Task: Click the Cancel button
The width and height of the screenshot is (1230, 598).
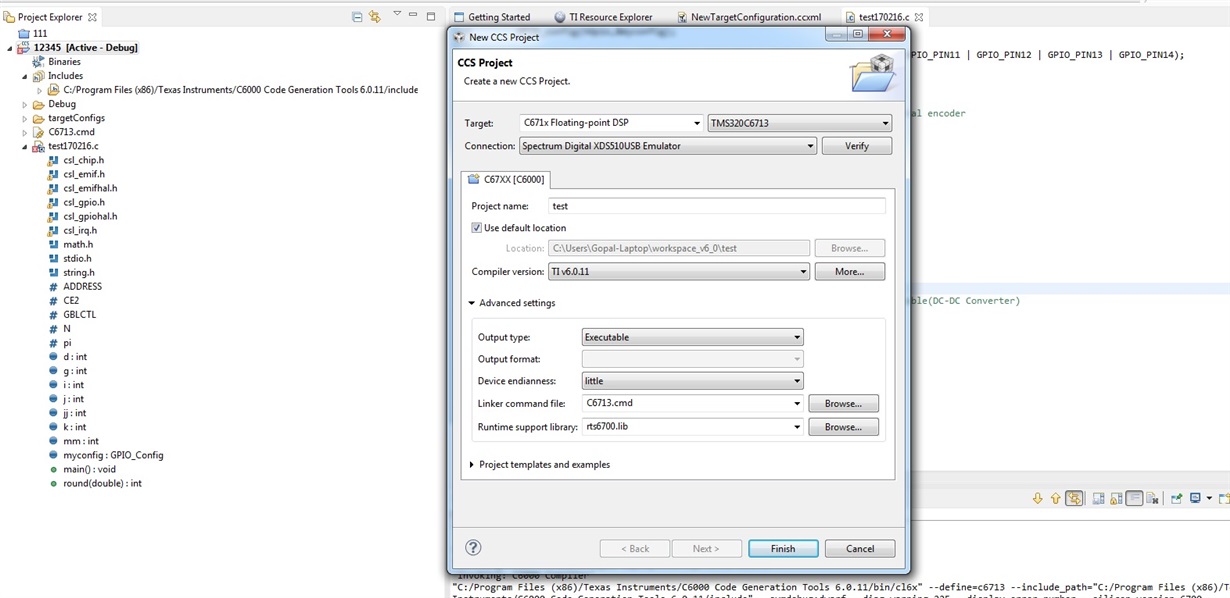Action: tap(860, 548)
